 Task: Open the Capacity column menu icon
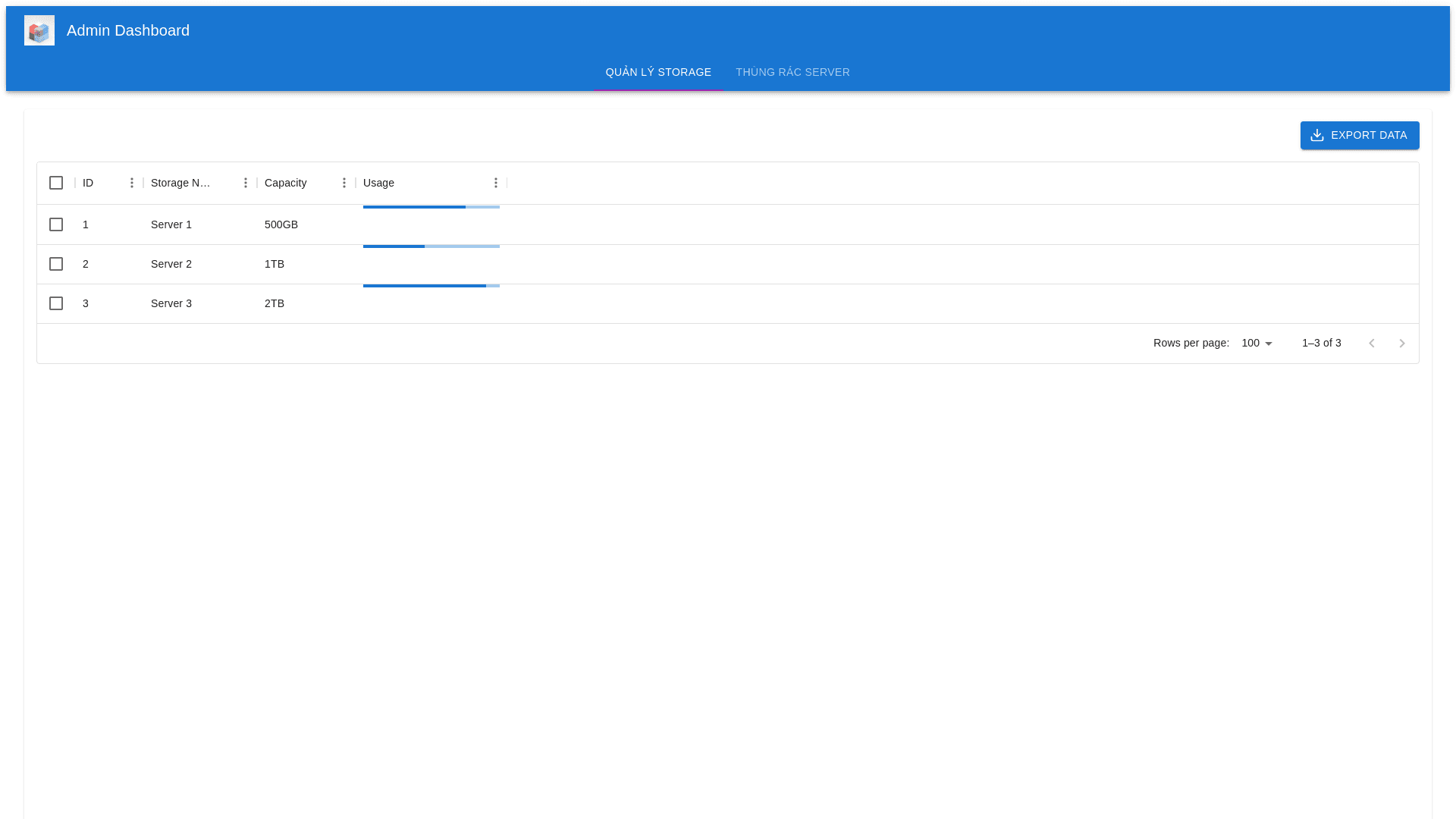[x=344, y=183]
